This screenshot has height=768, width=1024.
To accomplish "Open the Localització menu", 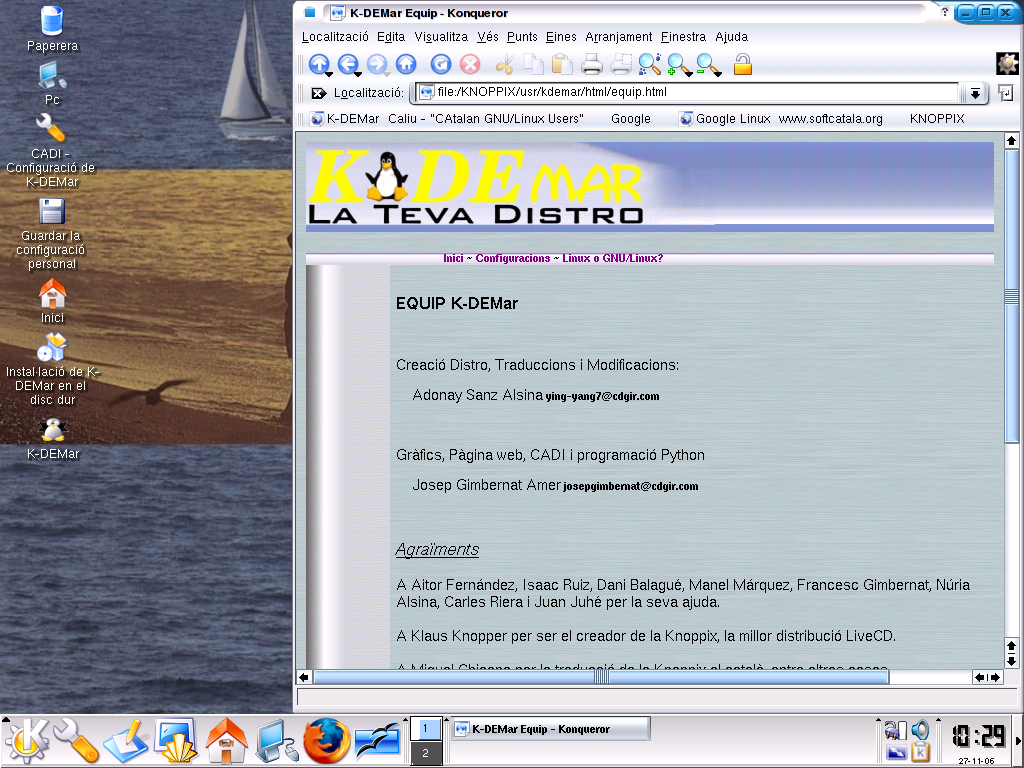I will [335, 37].
